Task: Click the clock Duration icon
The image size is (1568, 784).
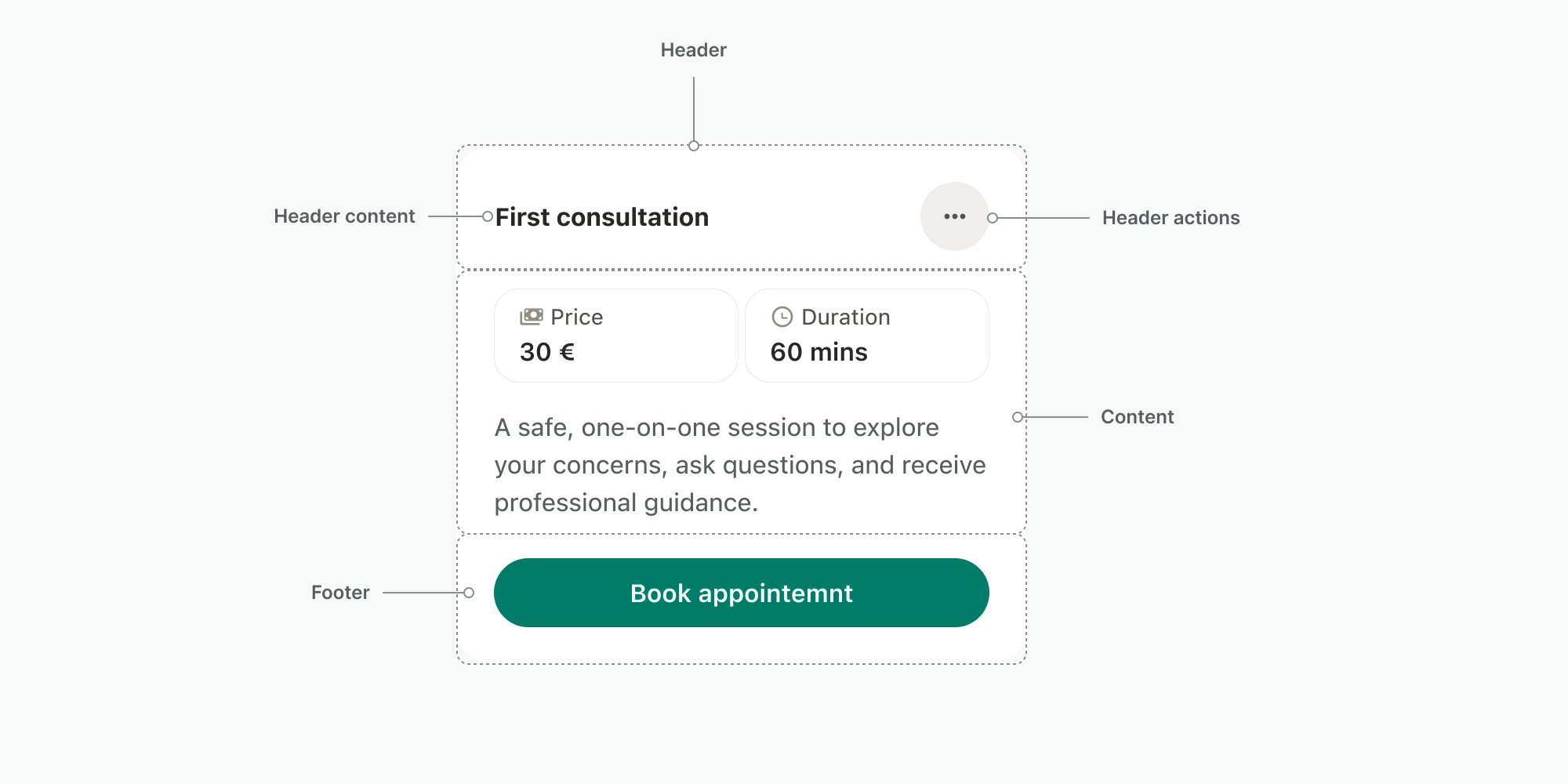Action: pyautogui.click(x=782, y=317)
